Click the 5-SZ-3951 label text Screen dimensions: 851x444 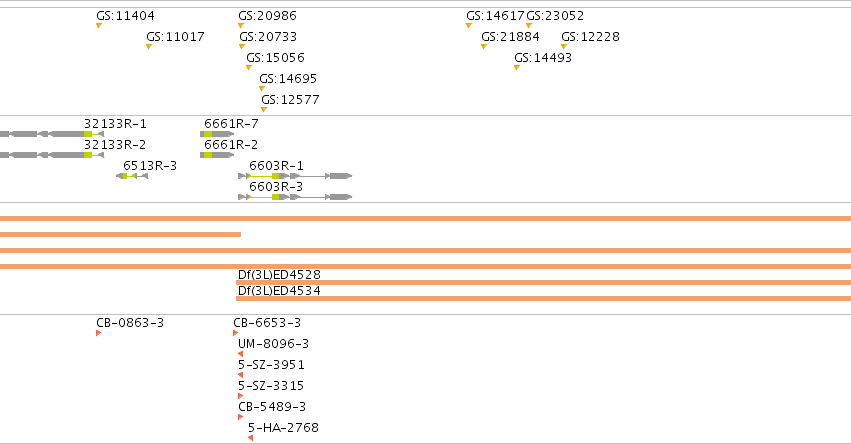click(271, 365)
